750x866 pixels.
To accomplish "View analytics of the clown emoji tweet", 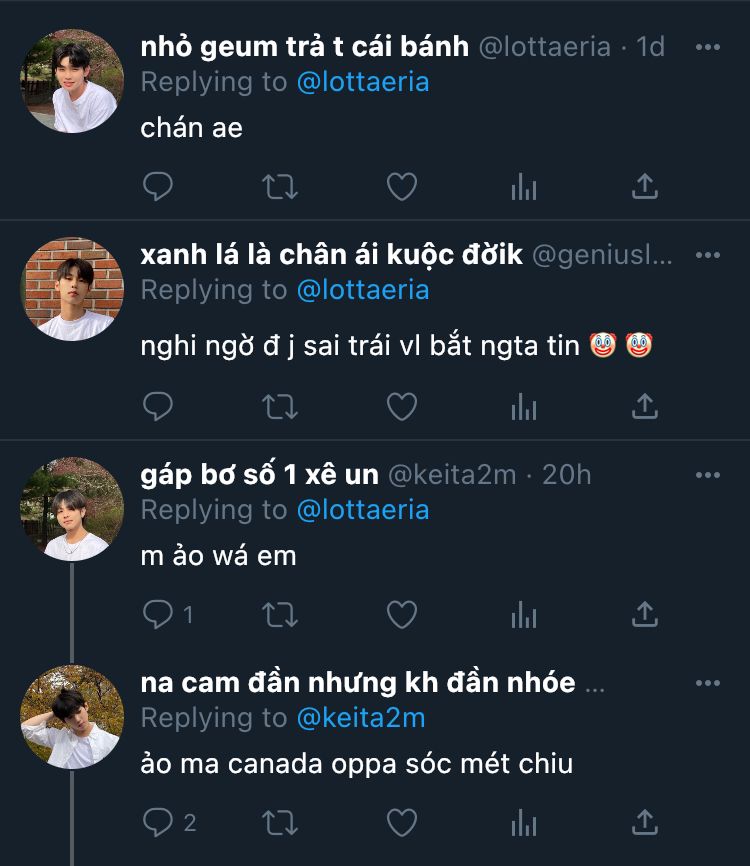I will pos(524,406).
